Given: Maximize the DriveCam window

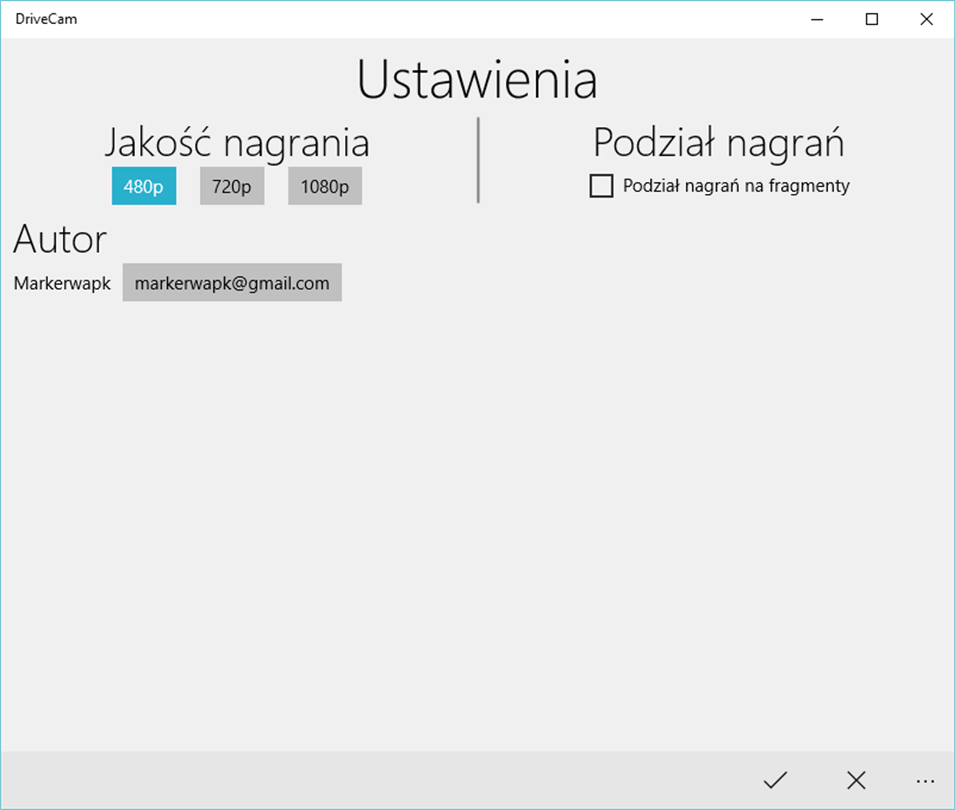Looking at the screenshot, I should (871, 19).
